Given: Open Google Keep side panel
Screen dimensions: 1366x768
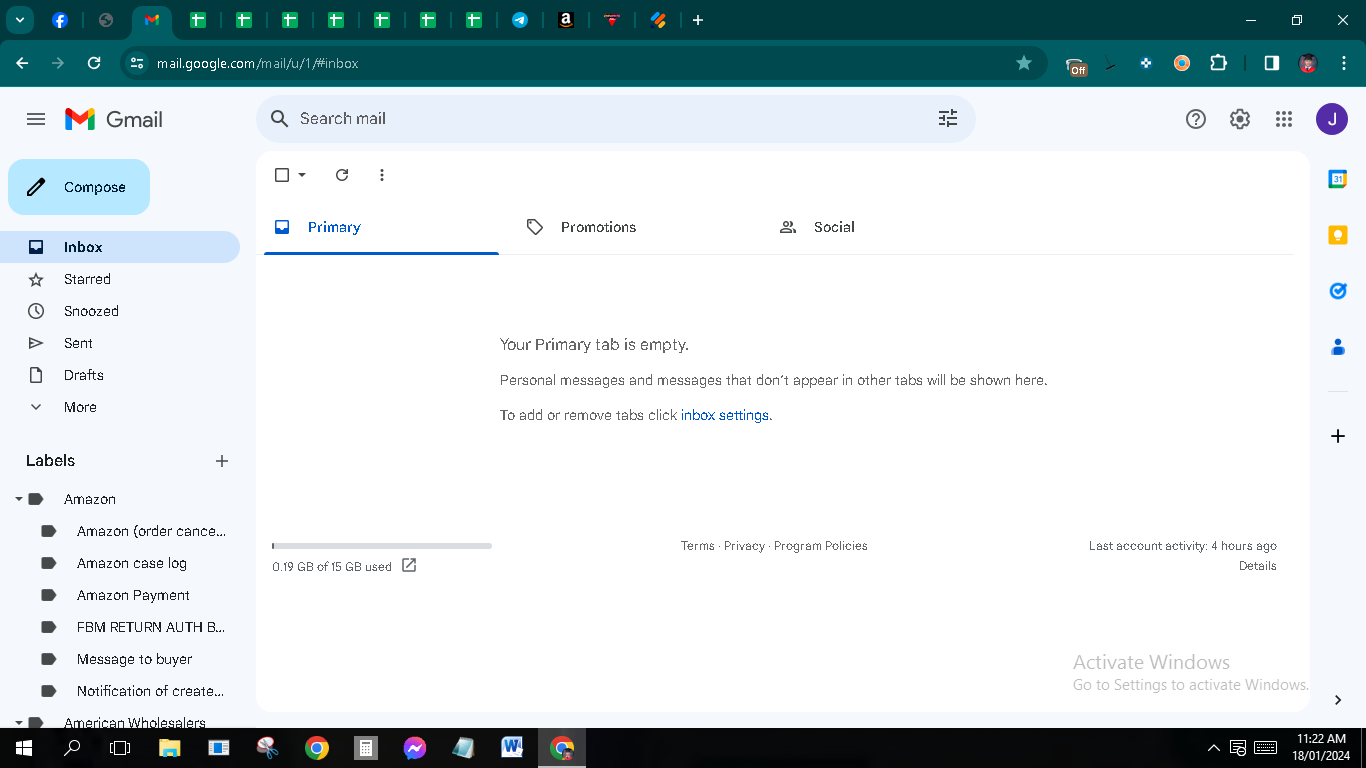Looking at the screenshot, I should point(1338,235).
